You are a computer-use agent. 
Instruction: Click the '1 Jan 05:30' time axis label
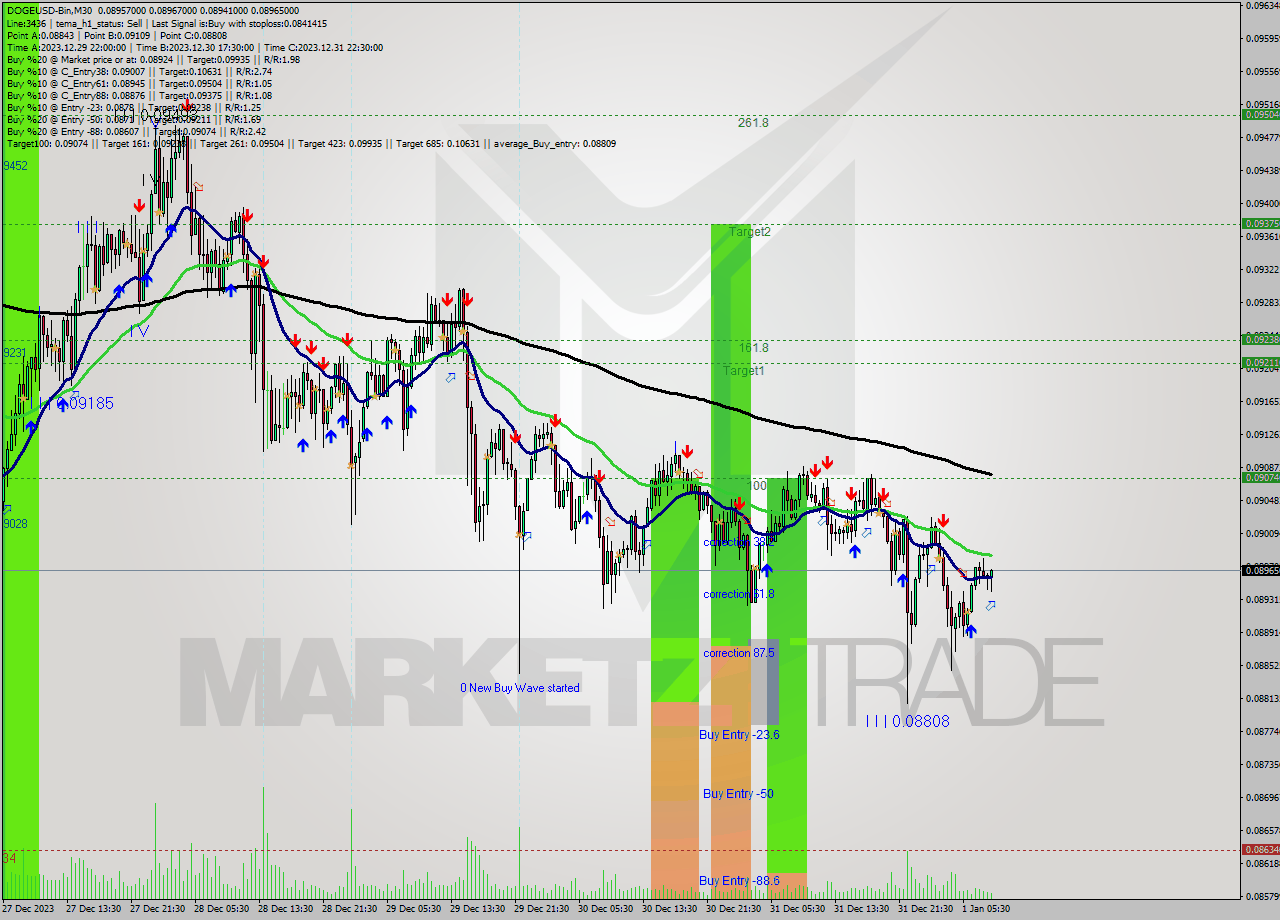(x=988, y=909)
